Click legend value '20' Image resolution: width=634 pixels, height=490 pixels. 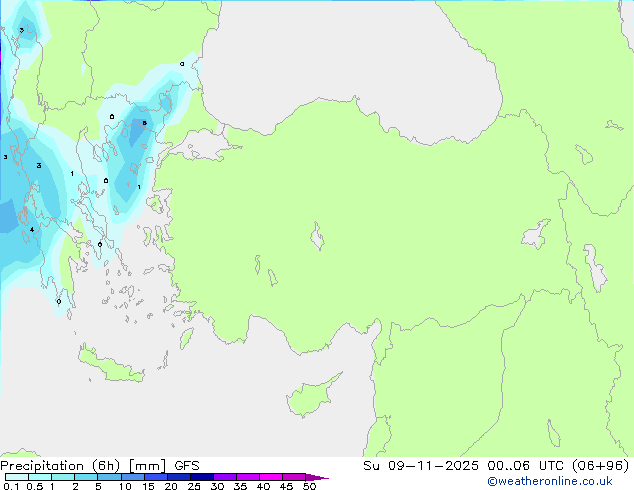[x=171, y=486]
